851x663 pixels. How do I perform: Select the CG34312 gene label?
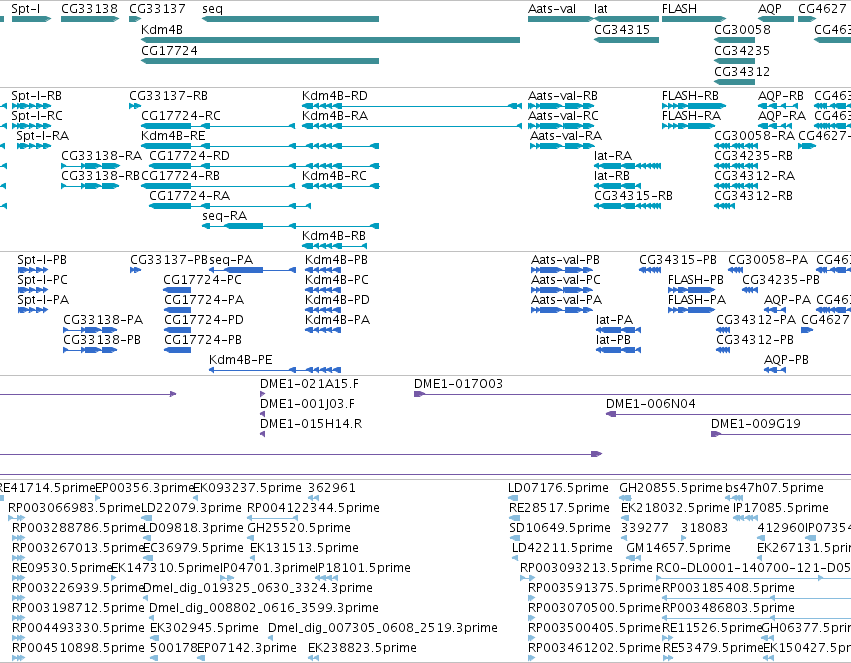pyautogui.click(x=742, y=71)
